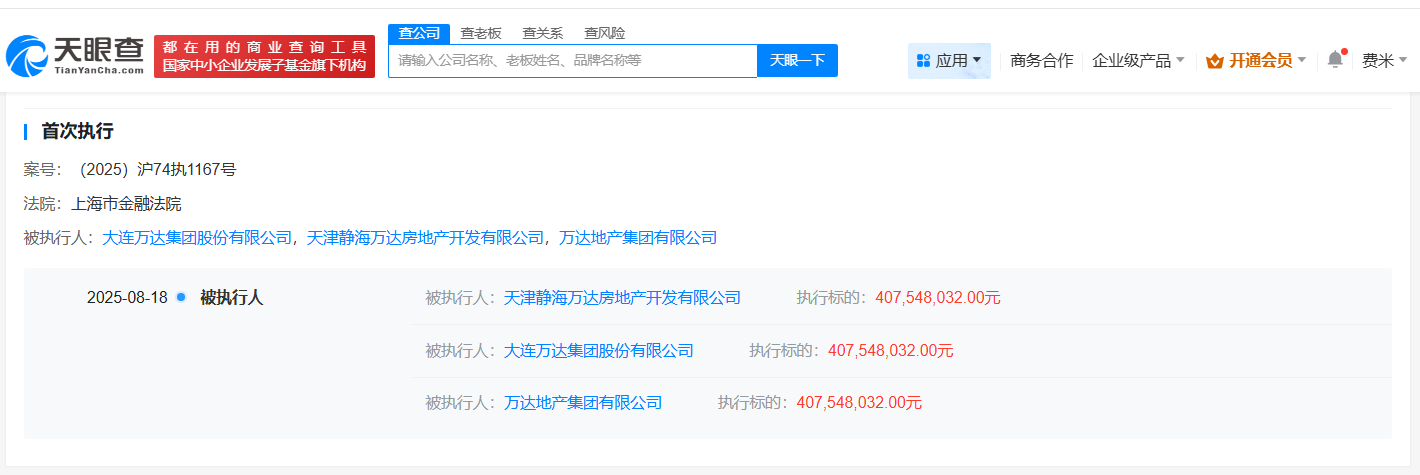The height and width of the screenshot is (475, 1420).
Task: Click case number (2025)沪74执1167号
Action: [x=156, y=170]
